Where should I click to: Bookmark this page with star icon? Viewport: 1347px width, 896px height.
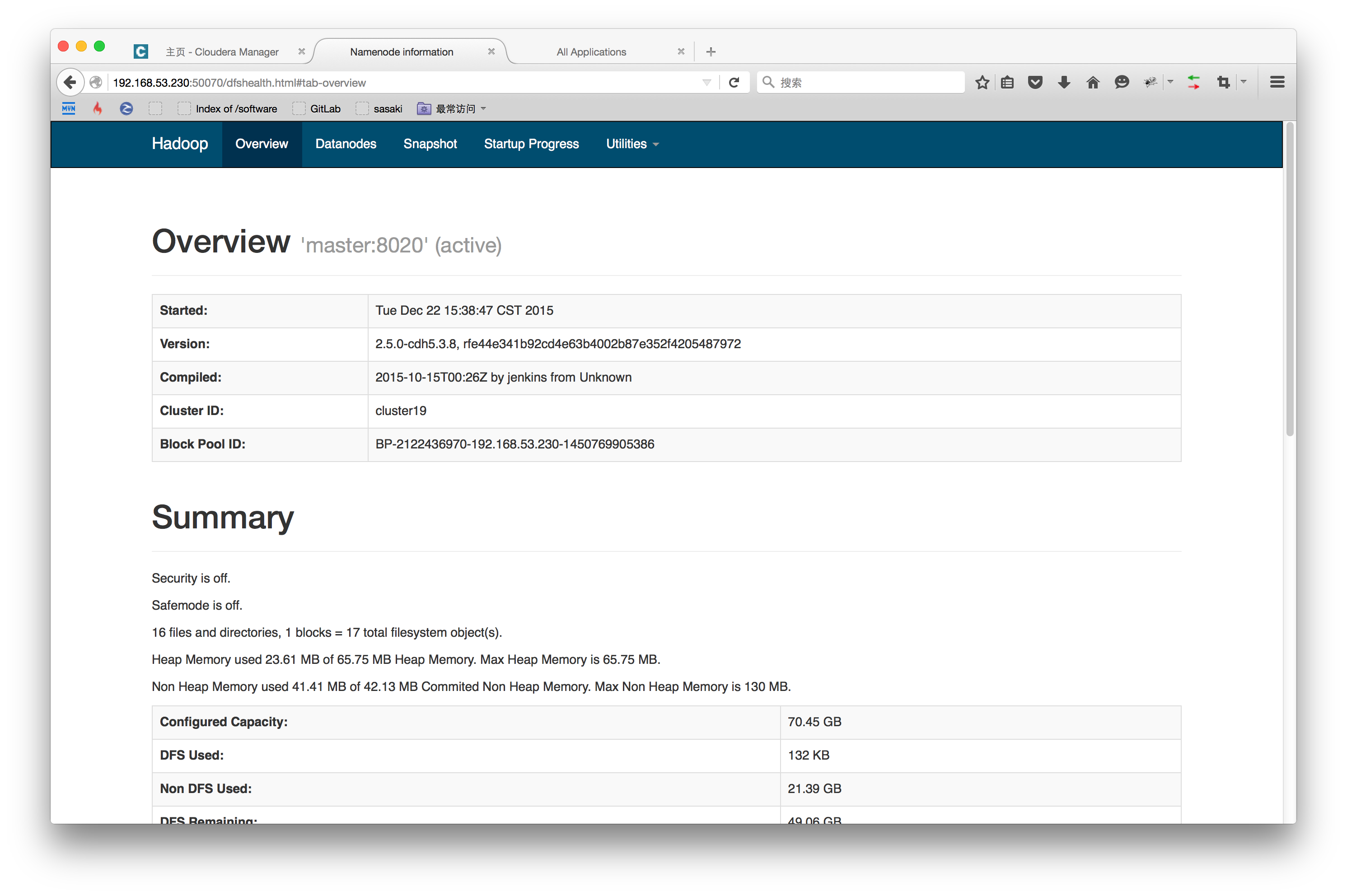pos(982,82)
